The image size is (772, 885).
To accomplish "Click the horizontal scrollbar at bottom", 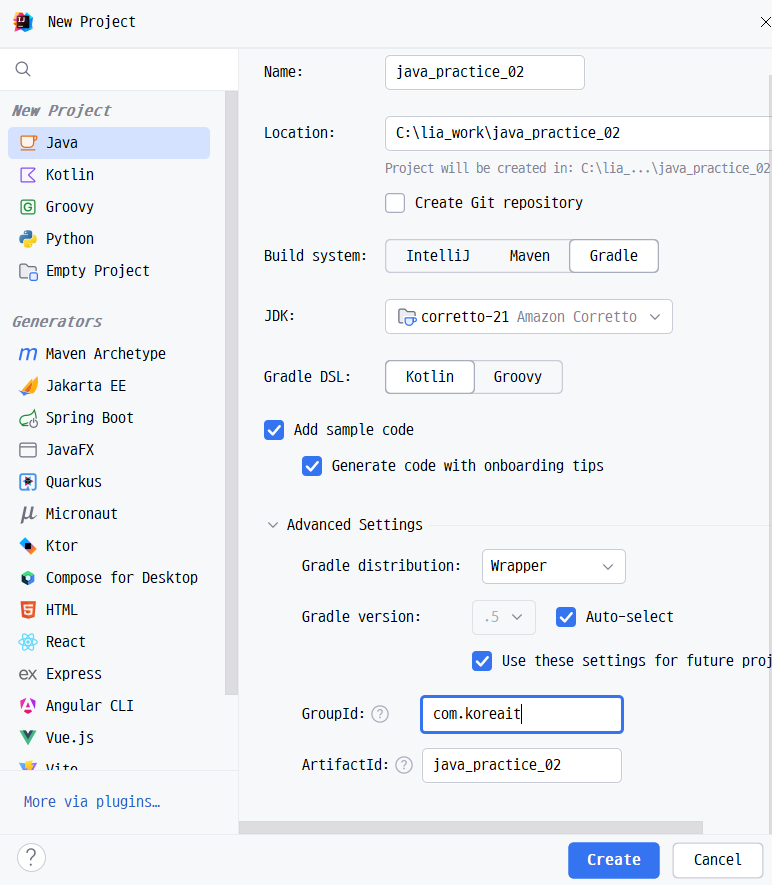I will point(471,827).
